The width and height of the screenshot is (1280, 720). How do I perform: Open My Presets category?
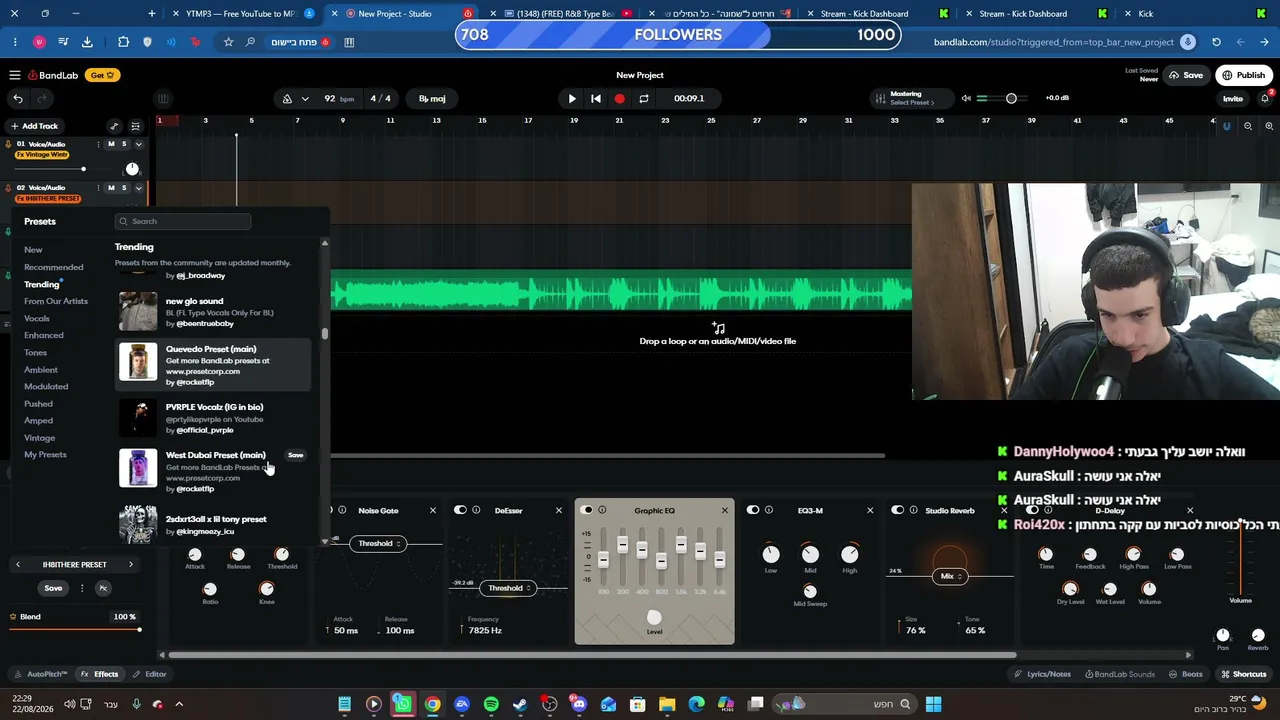coord(45,455)
